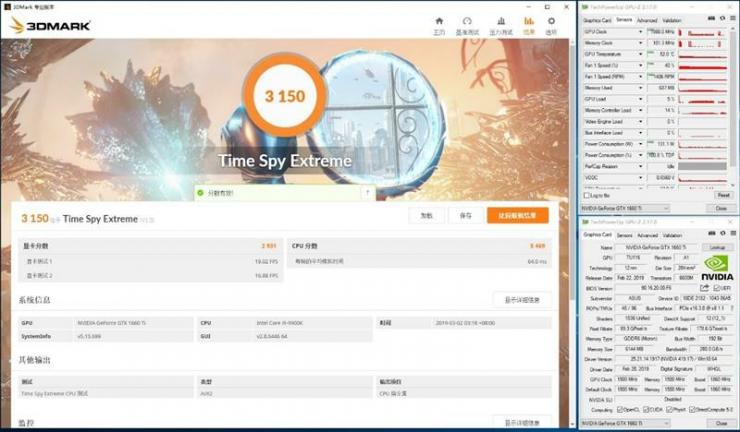Click the Lookup button next to GPU name
The height and width of the screenshot is (432, 740).
[717, 247]
